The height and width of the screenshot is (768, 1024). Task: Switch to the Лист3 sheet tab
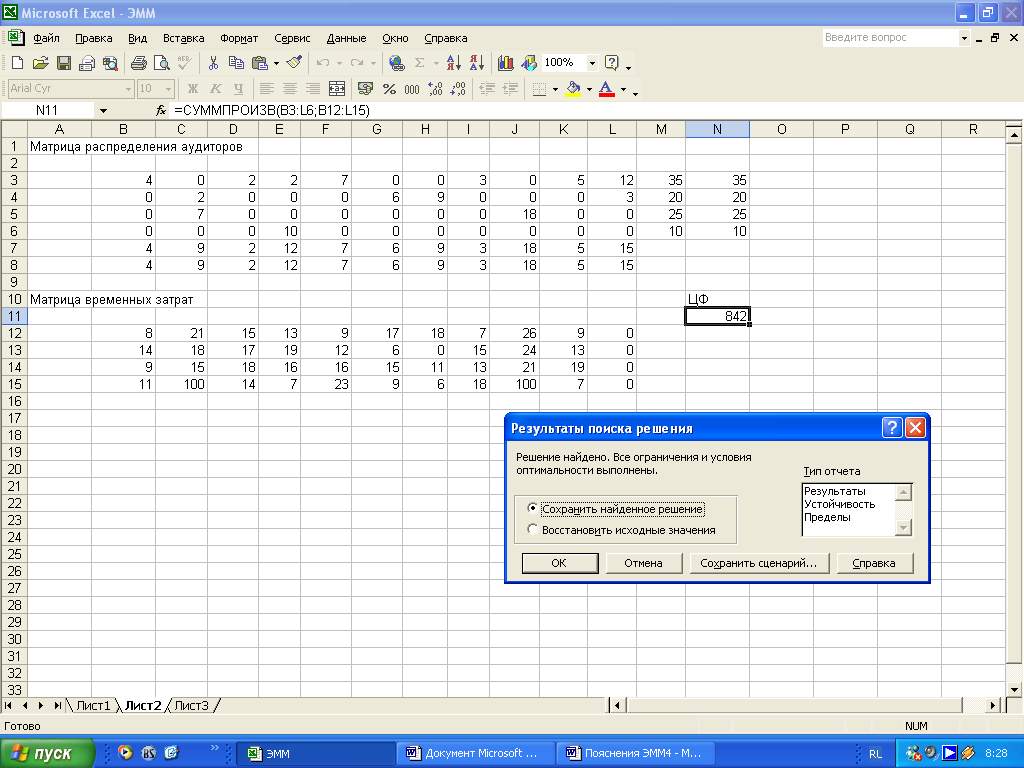192,705
